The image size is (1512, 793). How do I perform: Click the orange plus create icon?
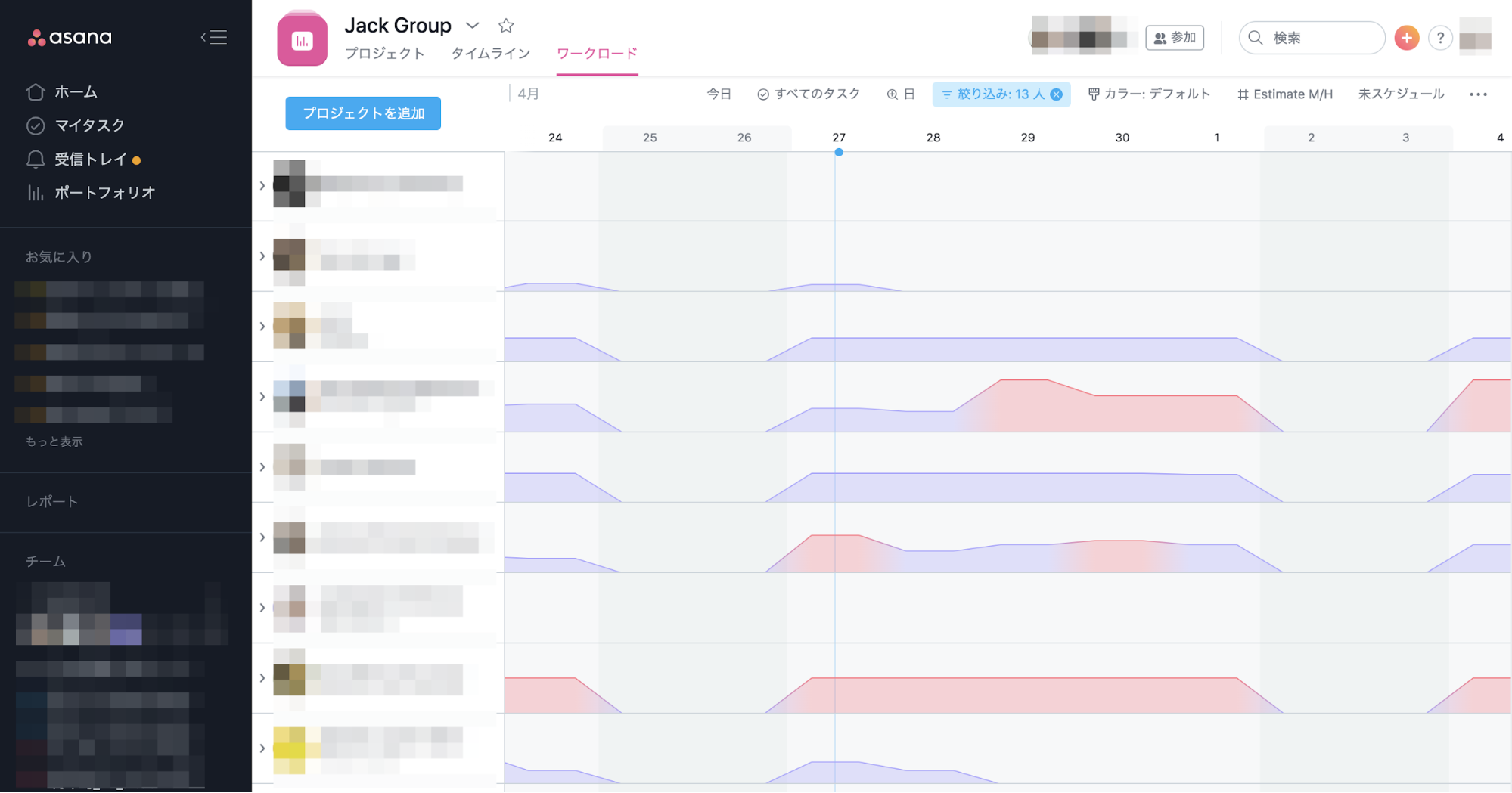point(1405,38)
